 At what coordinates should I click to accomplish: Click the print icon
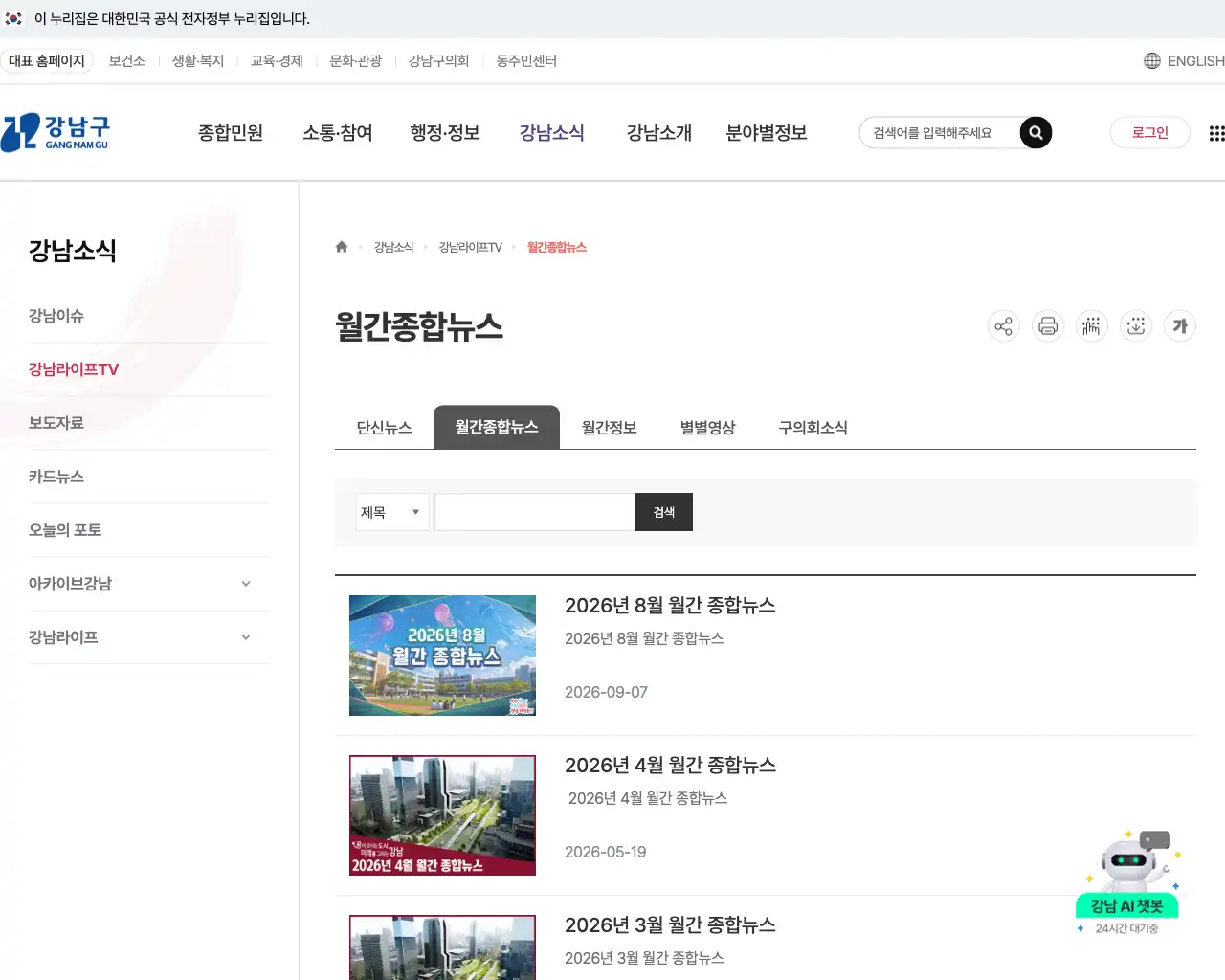click(x=1048, y=326)
